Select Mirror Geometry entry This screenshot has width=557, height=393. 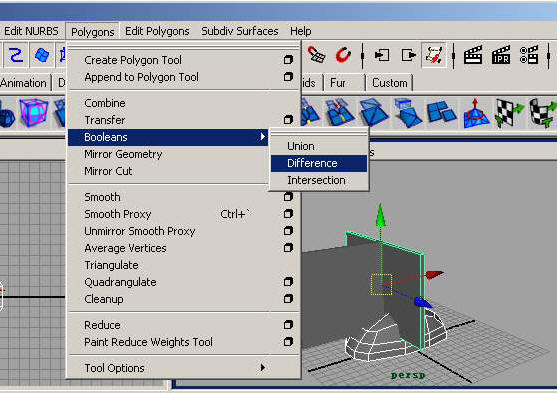coord(123,154)
